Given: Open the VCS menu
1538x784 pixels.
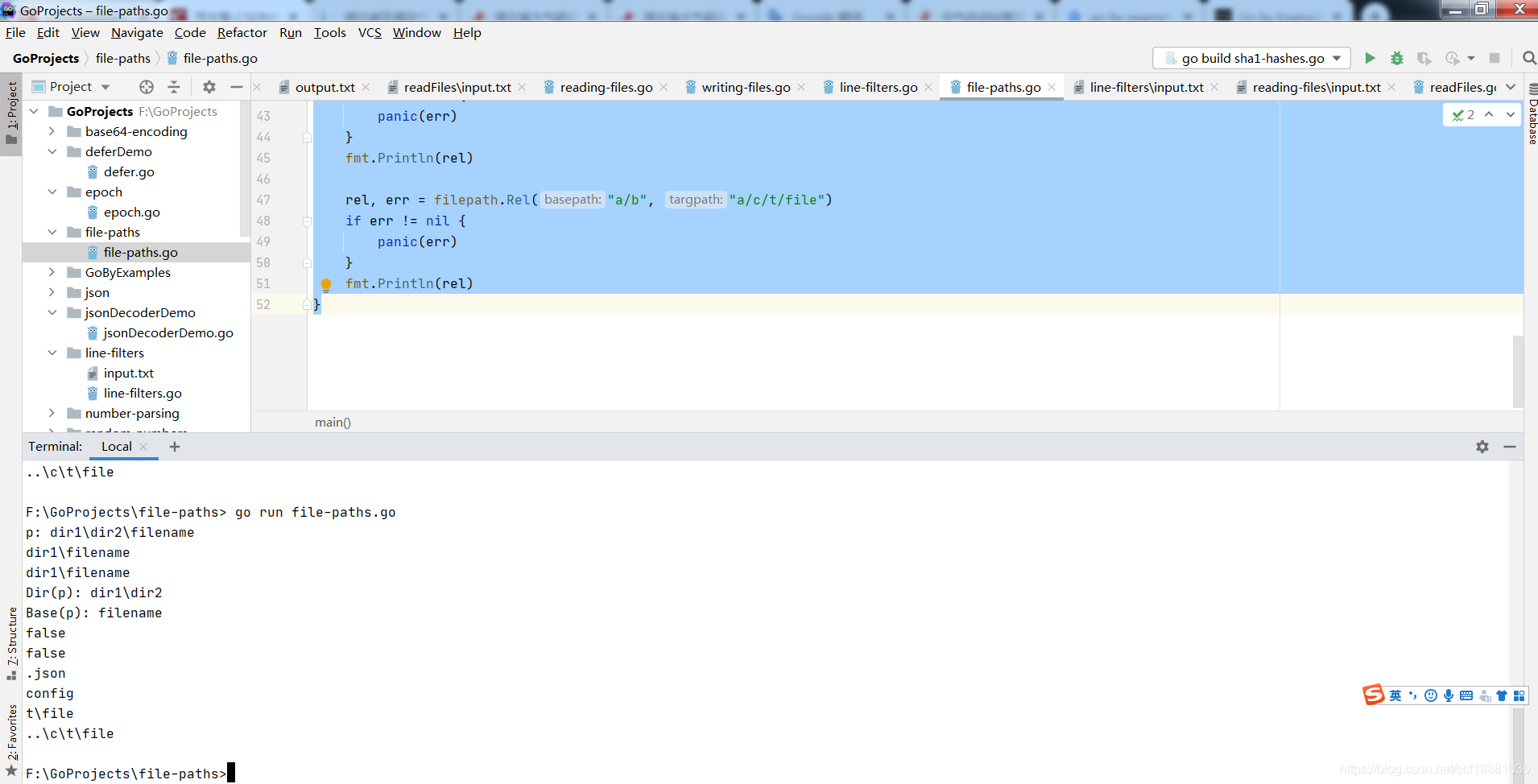Looking at the screenshot, I should (x=370, y=32).
